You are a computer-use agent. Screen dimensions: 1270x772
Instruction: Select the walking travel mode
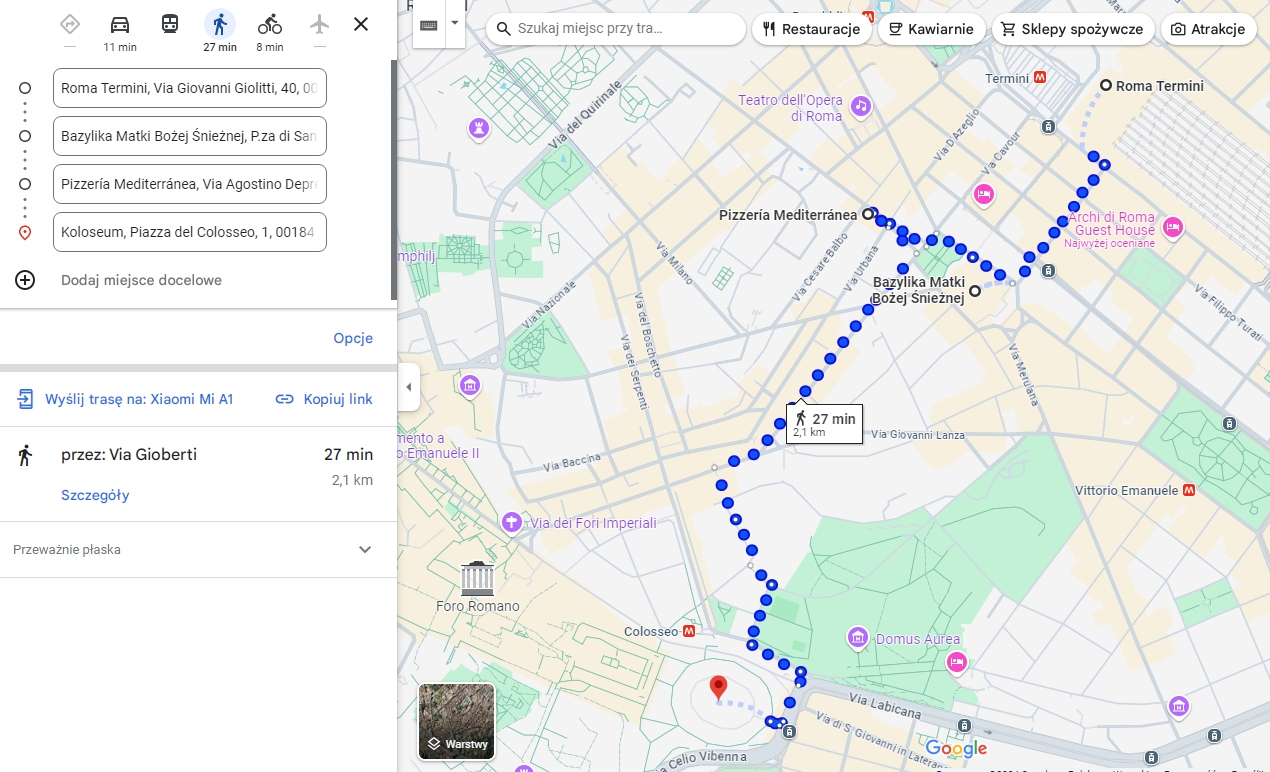220,24
